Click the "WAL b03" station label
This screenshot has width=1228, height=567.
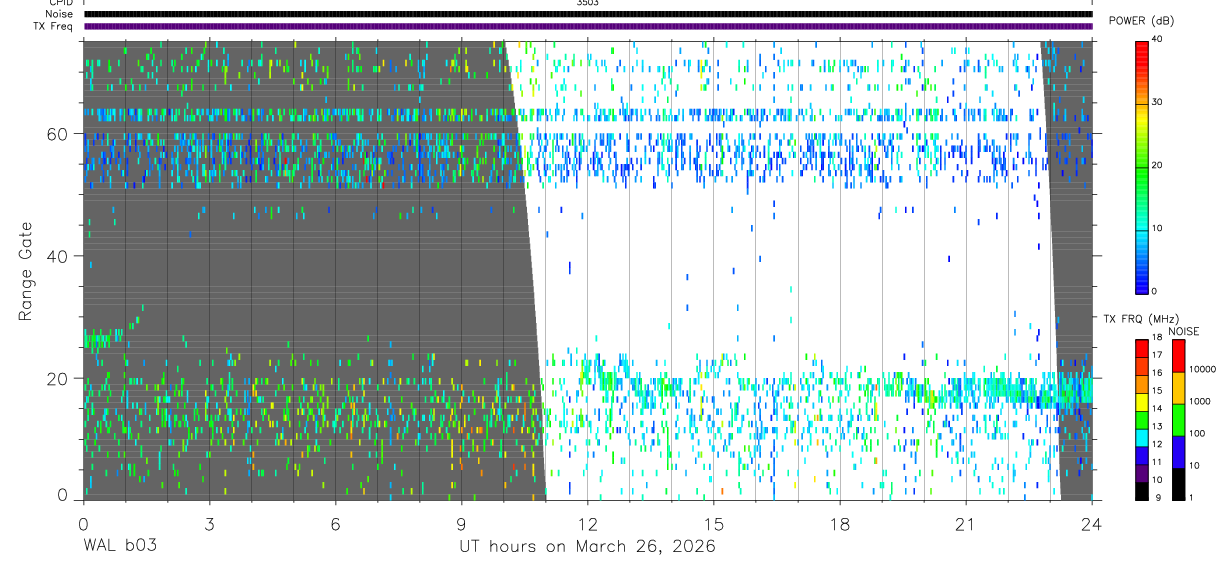pyautogui.click(x=120, y=546)
